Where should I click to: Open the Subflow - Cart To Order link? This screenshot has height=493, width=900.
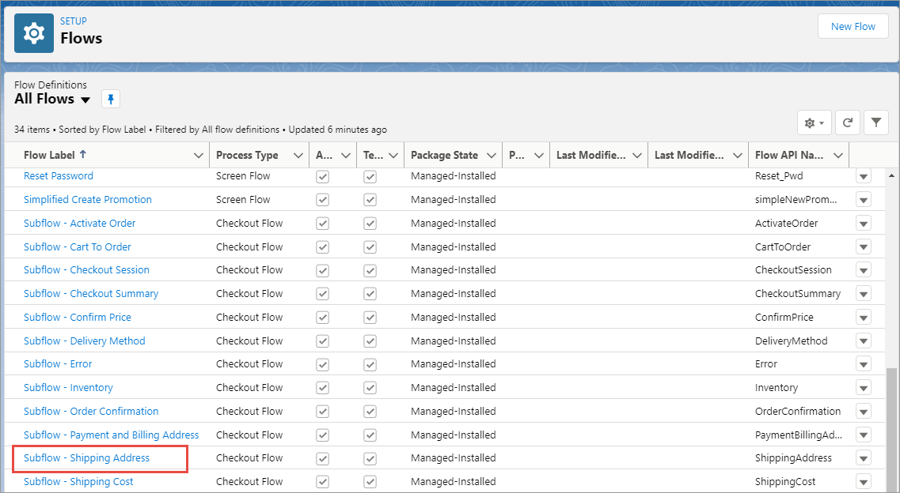77,247
